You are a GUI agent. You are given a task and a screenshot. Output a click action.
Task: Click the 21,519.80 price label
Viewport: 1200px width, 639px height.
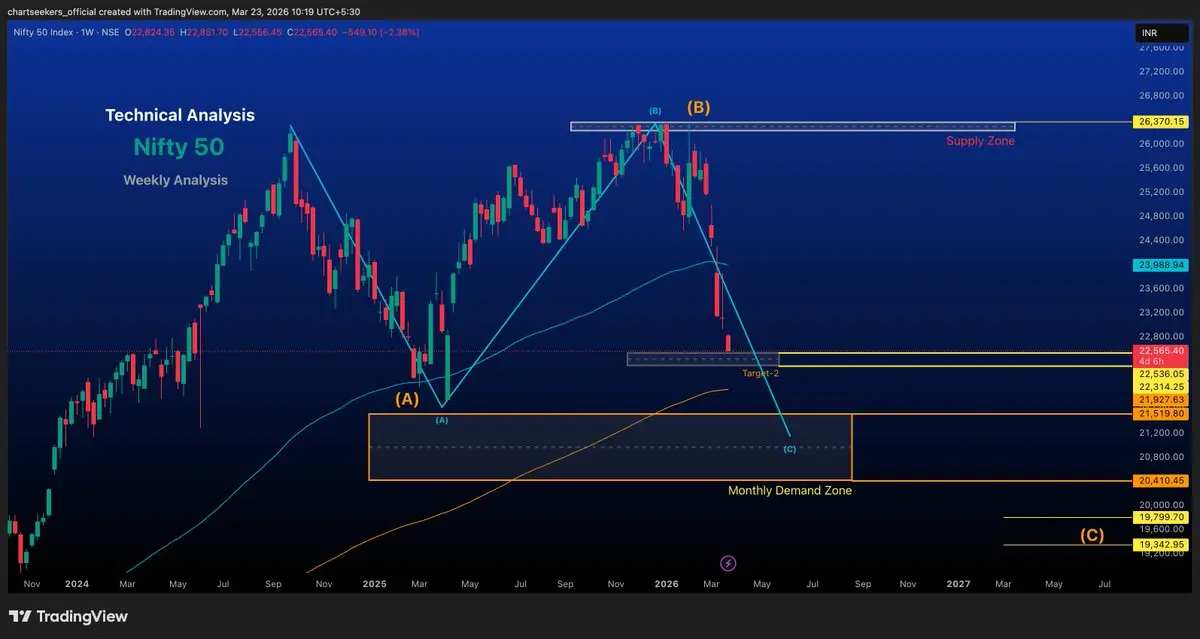(x=1160, y=413)
